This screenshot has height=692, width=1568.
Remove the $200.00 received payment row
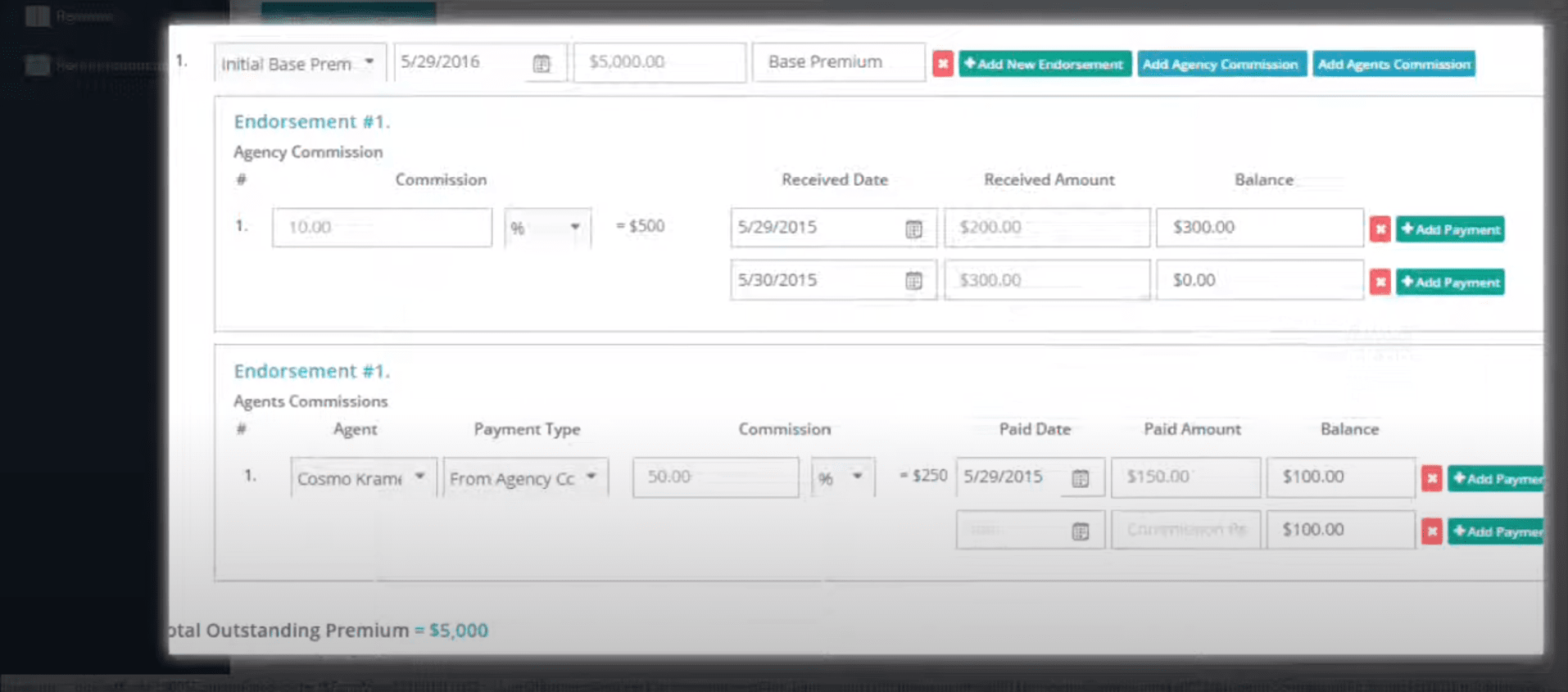[x=1380, y=229]
